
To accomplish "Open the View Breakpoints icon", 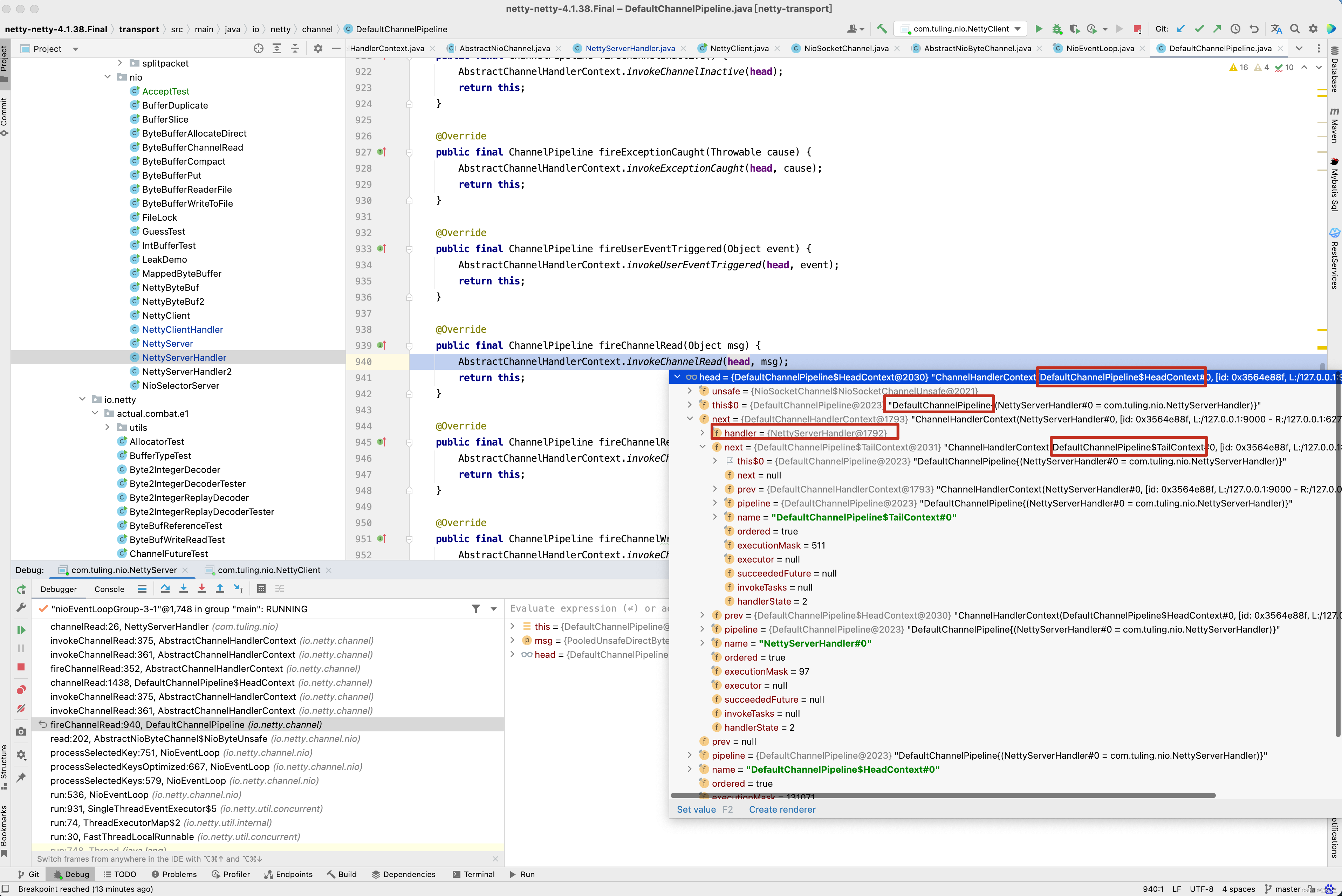I will click(21, 690).
